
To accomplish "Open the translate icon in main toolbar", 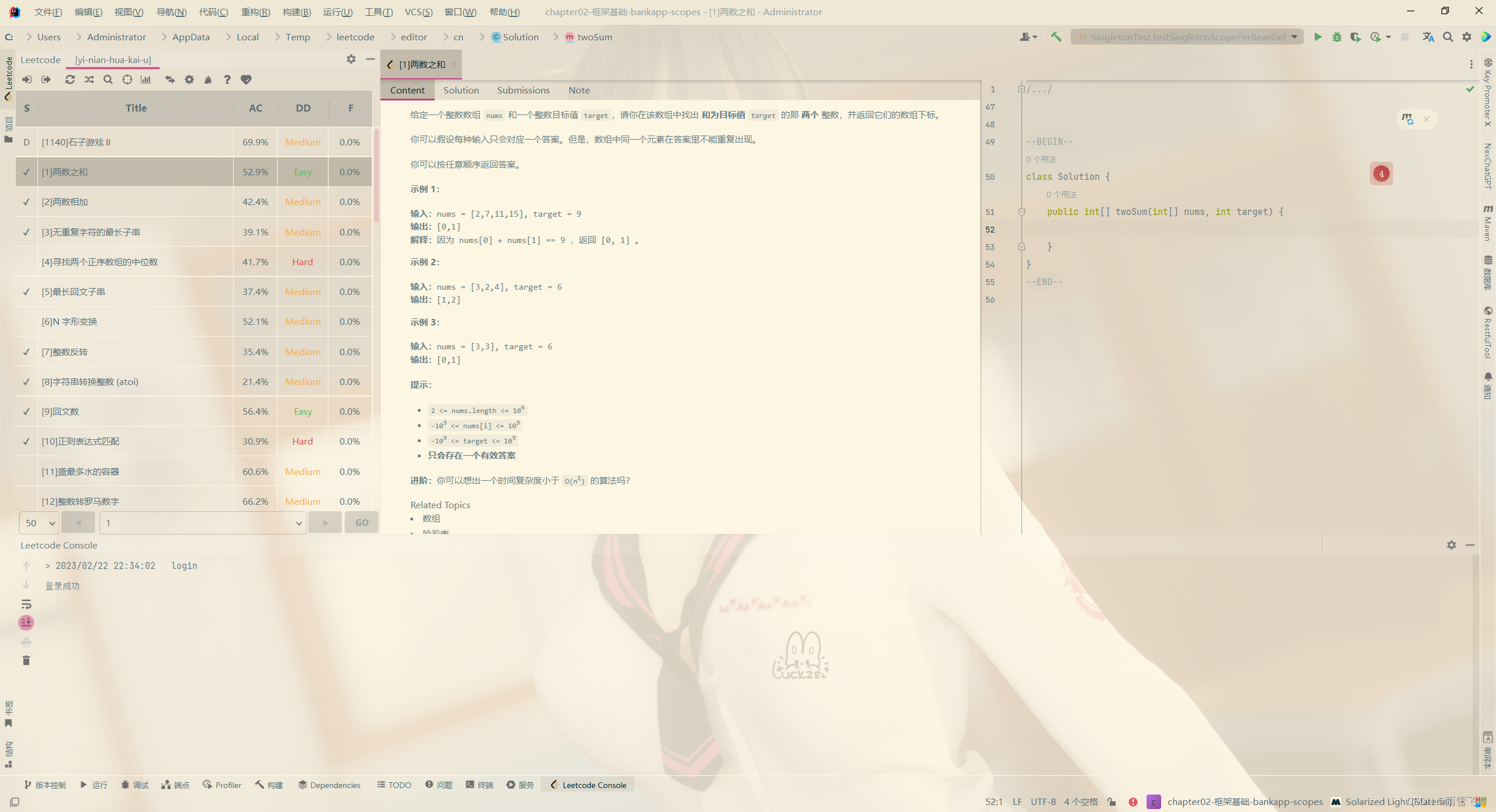I will (x=1428, y=37).
